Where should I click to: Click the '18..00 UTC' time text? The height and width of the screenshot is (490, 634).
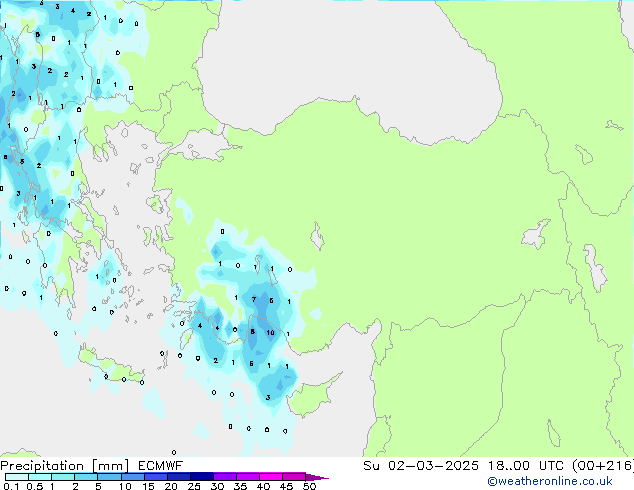[525, 466]
